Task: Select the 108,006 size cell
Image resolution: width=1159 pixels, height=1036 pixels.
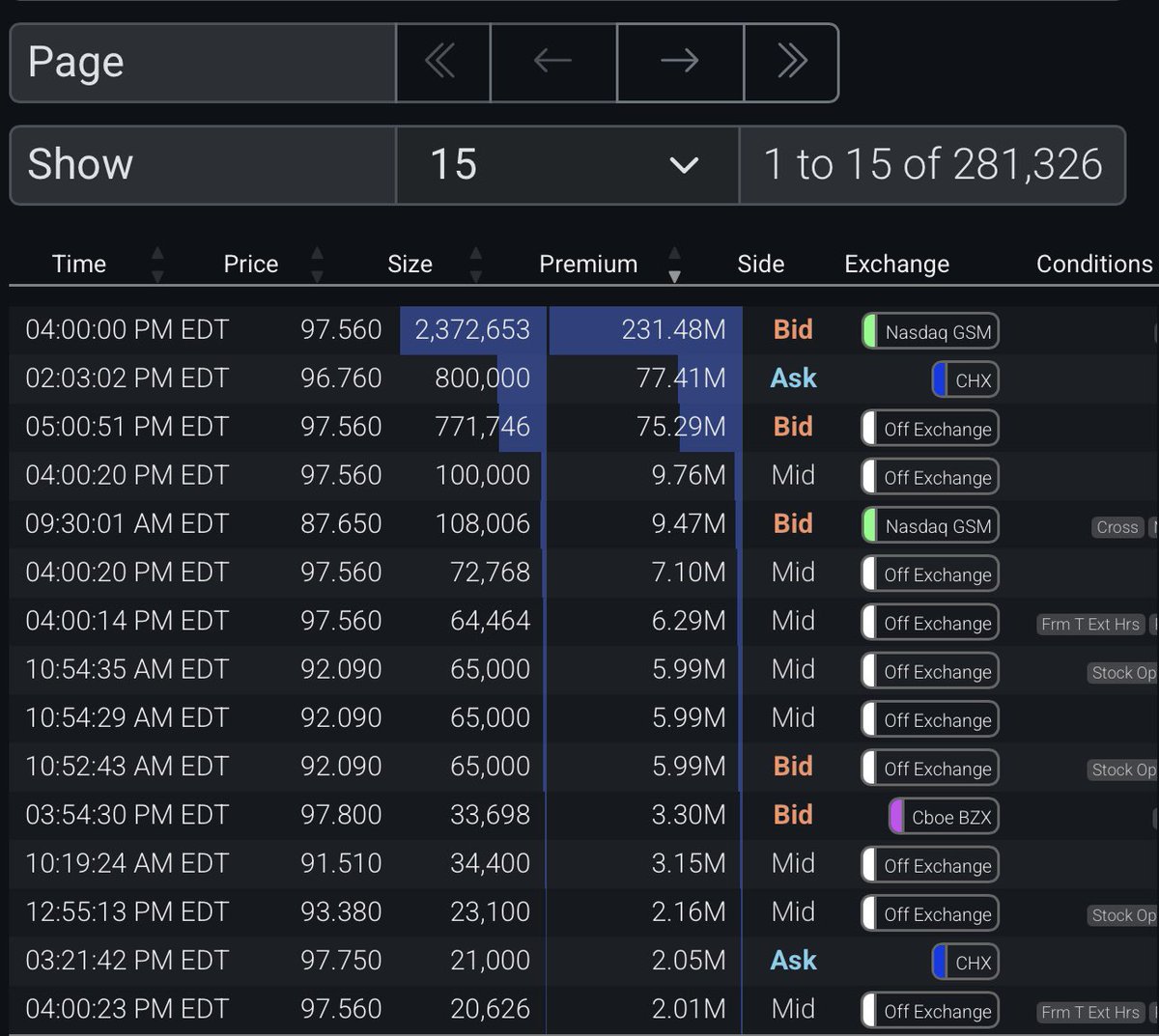Action: pyautogui.click(x=482, y=524)
